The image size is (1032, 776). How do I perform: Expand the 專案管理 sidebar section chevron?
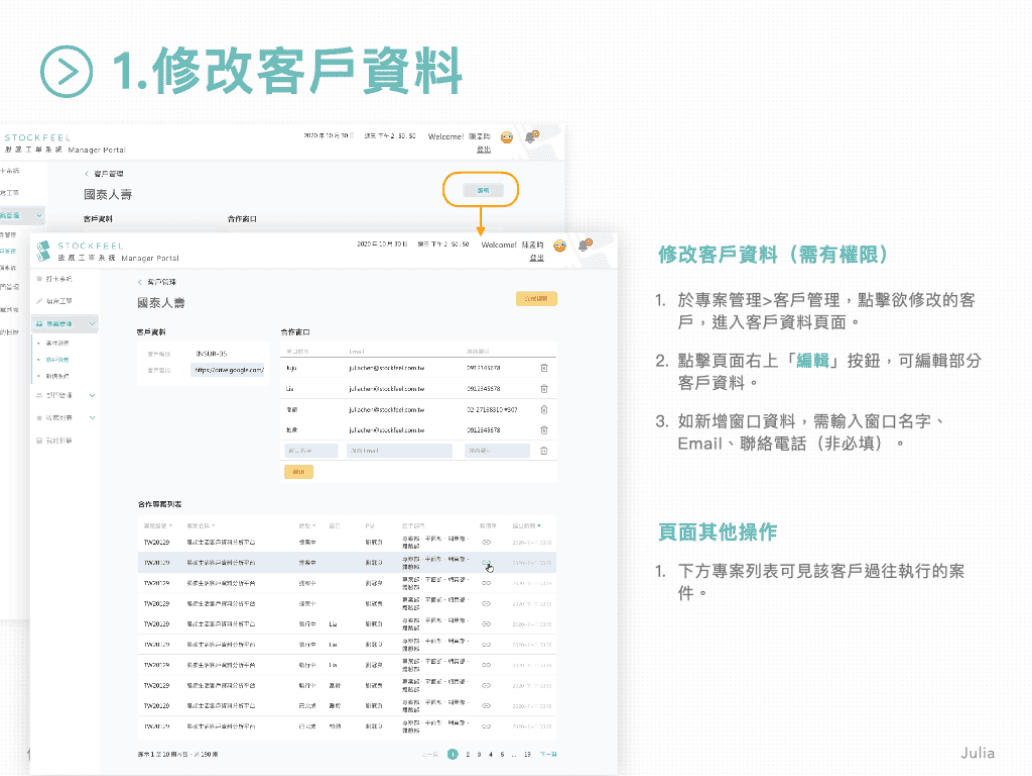click(92, 324)
